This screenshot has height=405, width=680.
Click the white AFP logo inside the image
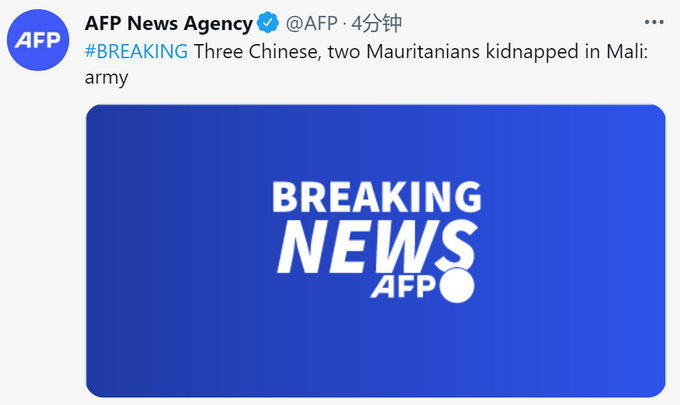click(403, 287)
